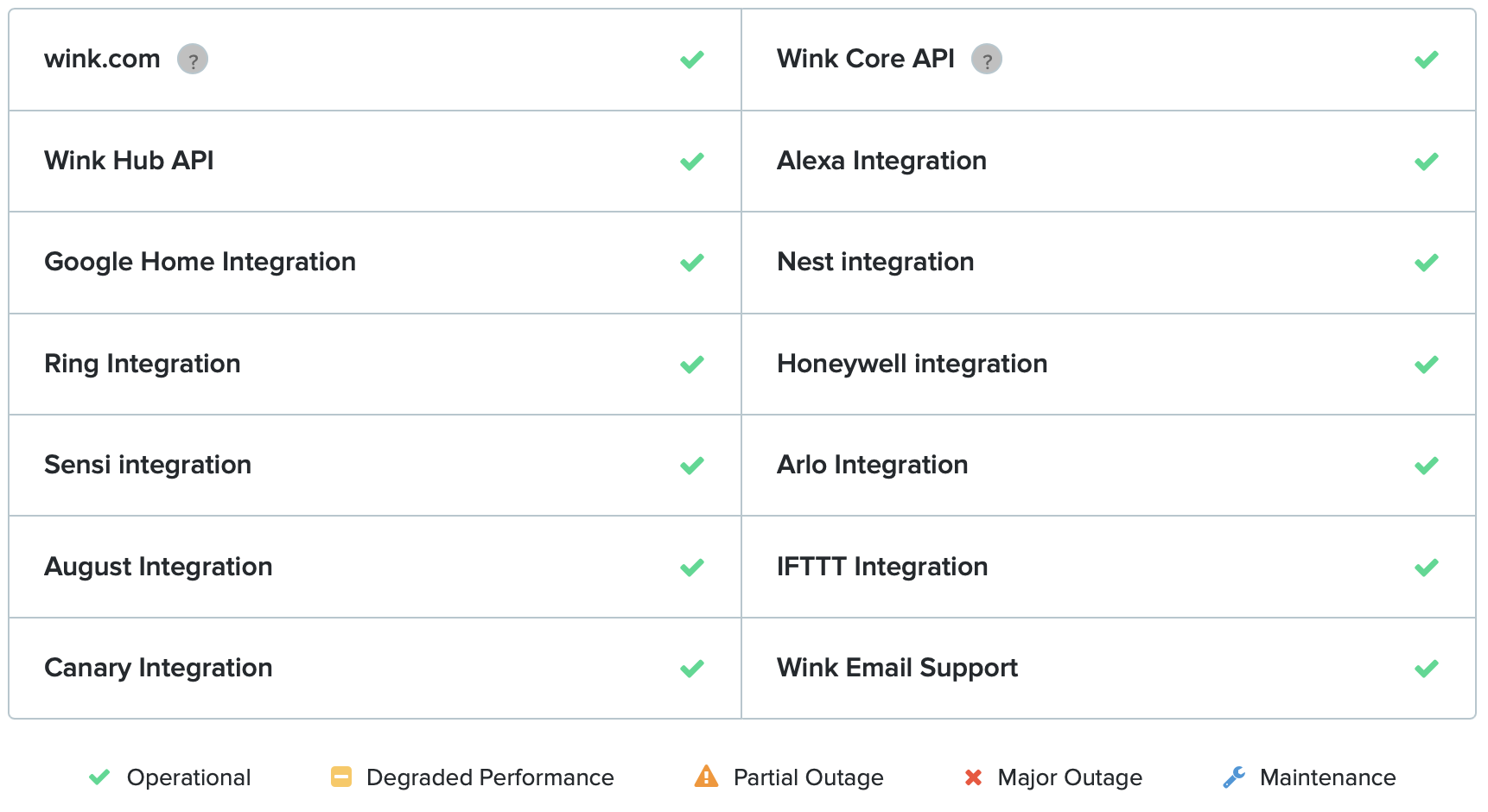This screenshot has height=812, width=1488.
Task: Click the Canary Integration component name
Action: [158, 668]
